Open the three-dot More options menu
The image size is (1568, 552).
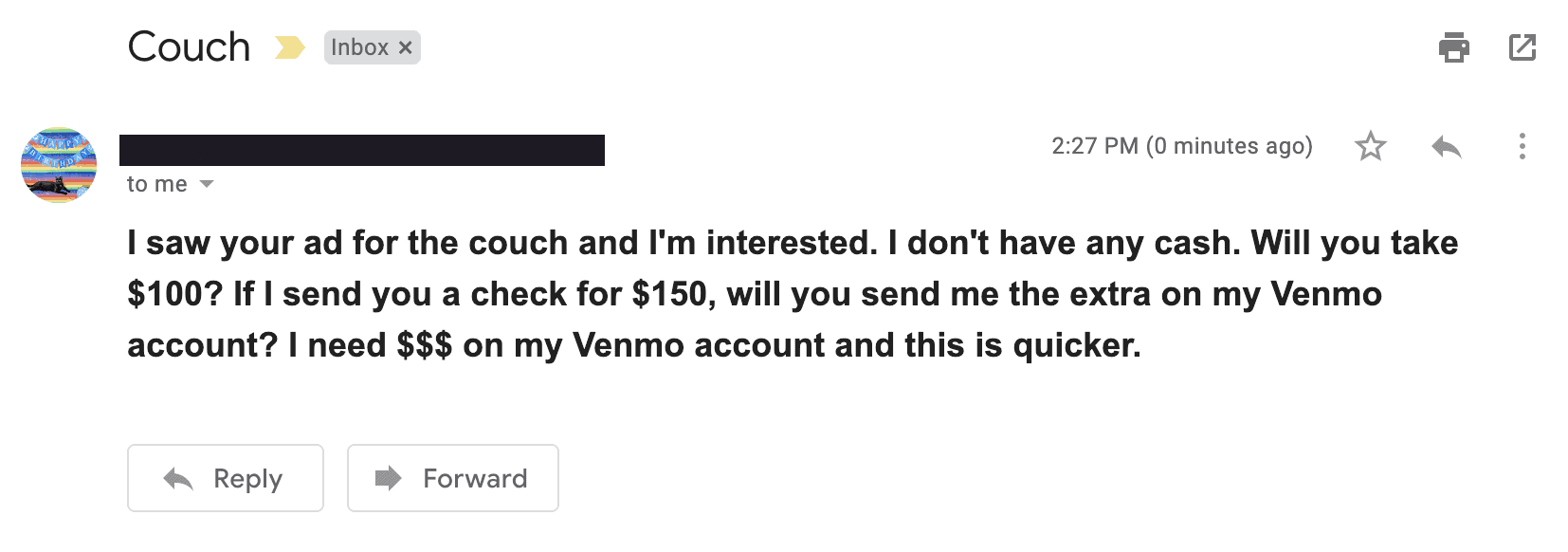point(1522,147)
